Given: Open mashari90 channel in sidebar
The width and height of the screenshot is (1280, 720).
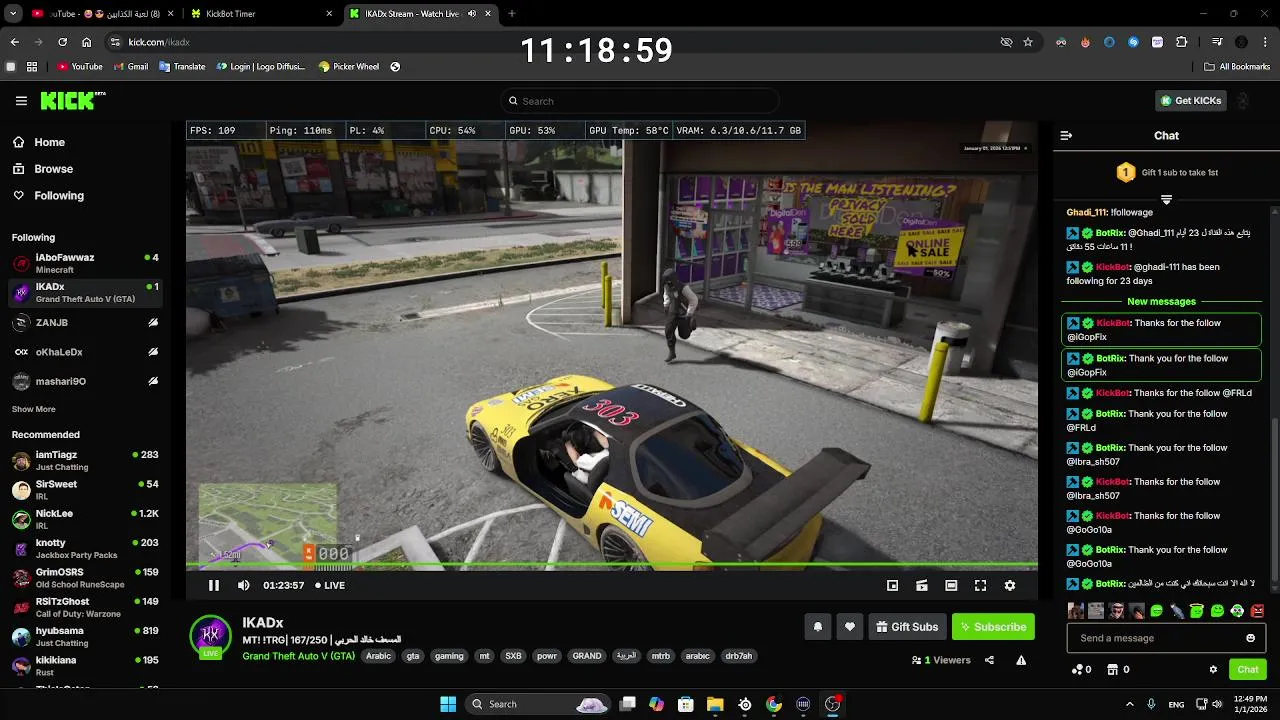Looking at the screenshot, I should (85, 381).
